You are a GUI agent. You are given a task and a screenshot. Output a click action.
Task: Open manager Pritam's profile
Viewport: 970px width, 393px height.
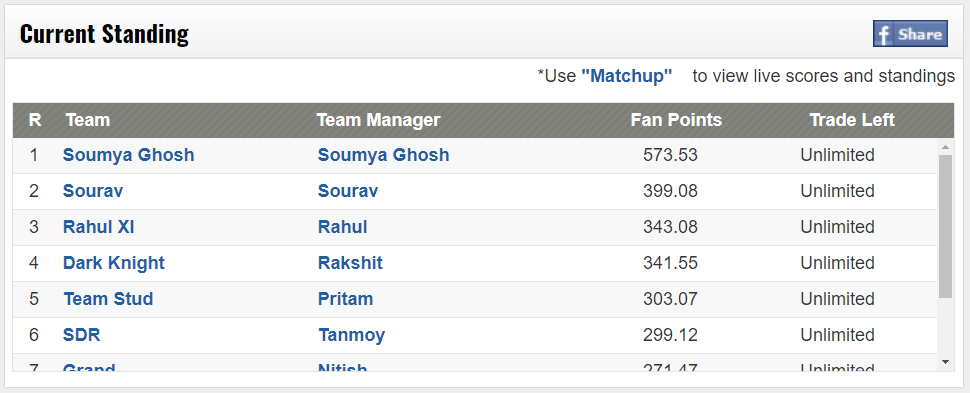click(x=345, y=298)
